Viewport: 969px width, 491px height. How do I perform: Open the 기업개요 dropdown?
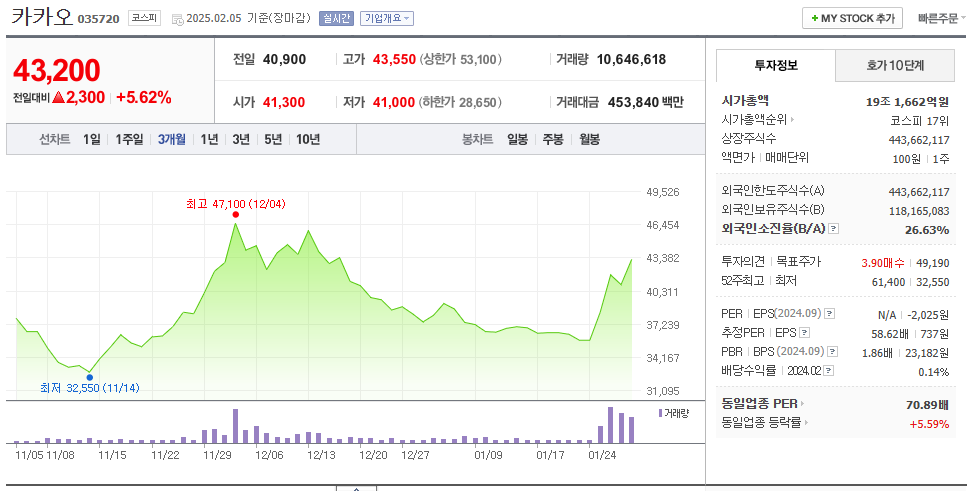point(387,19)
